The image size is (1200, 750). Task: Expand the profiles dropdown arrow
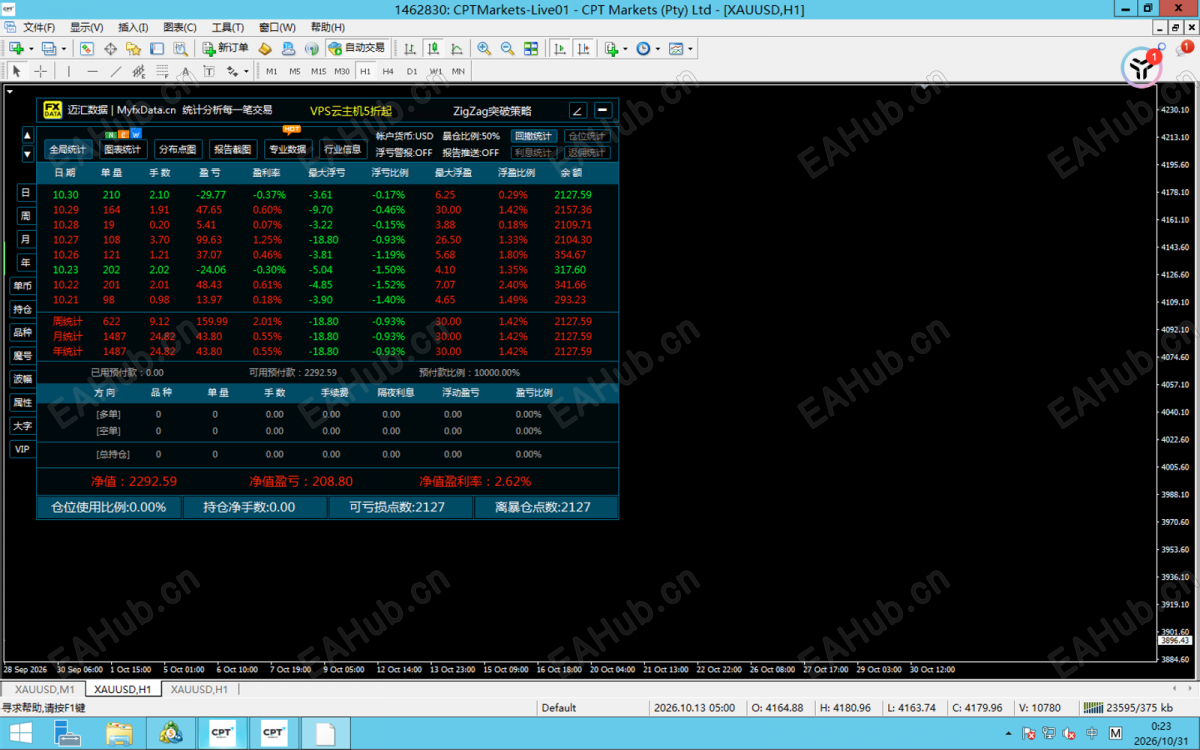pyautogui.click(x=64, y=48)
